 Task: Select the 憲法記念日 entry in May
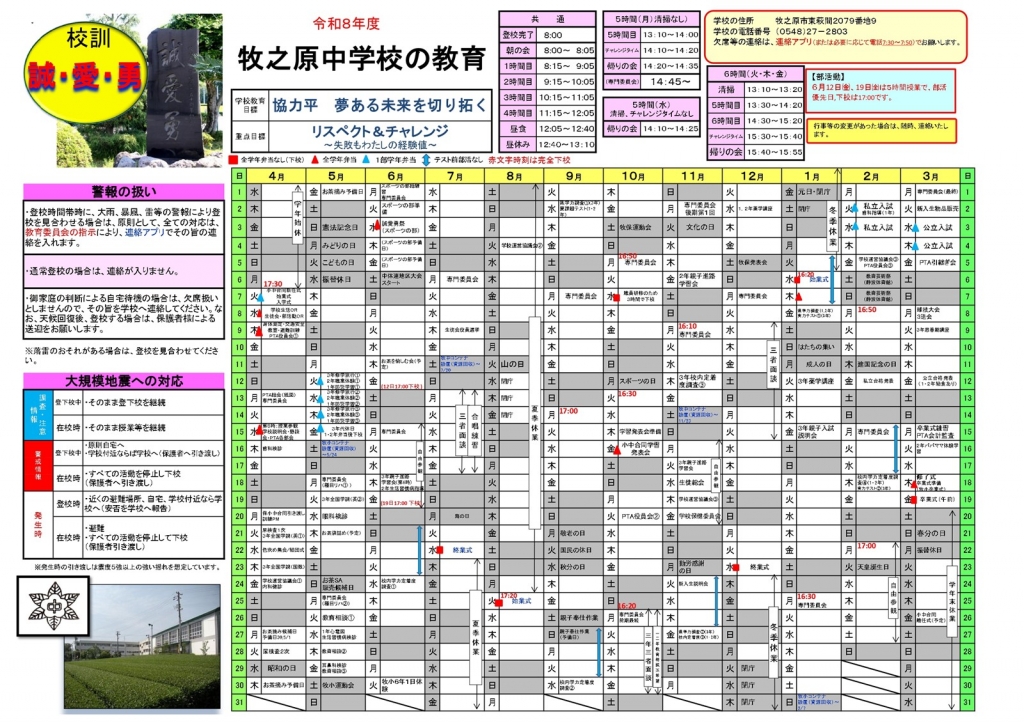point(339,228)
